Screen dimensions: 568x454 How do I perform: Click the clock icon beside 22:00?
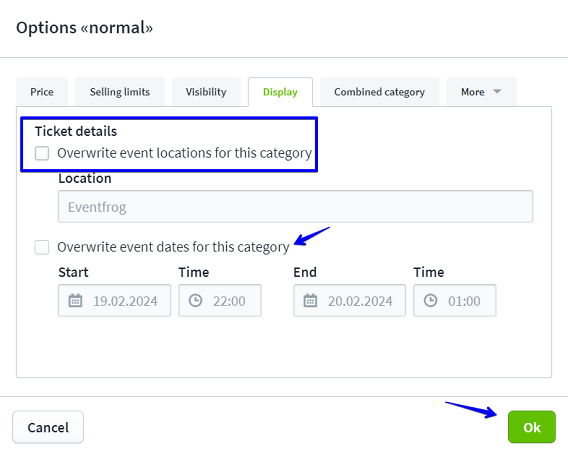196,301
